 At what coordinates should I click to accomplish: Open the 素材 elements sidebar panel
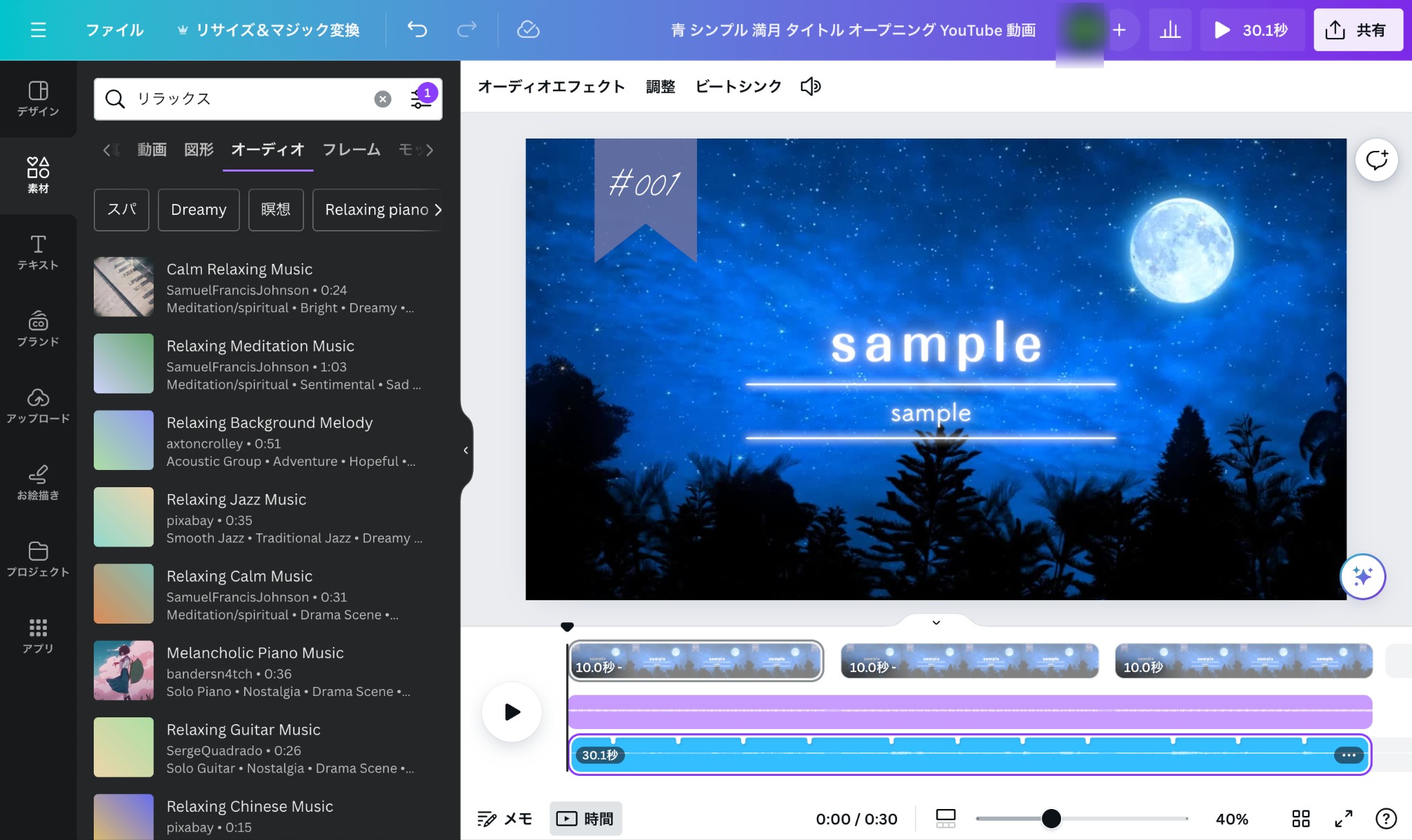click(x=38, y=175)
